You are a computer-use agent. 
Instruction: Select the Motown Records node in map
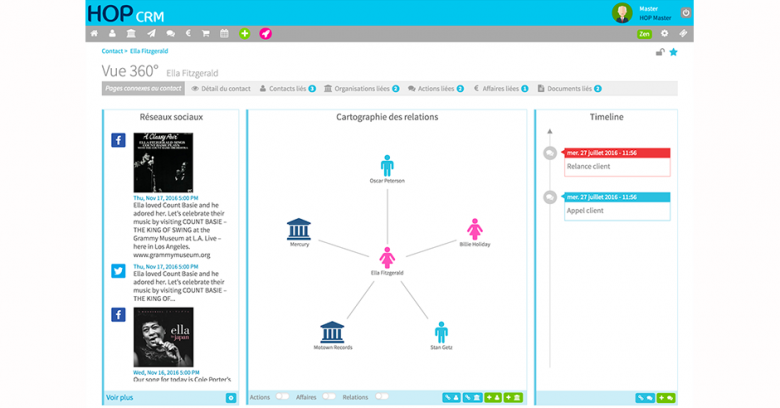point(333,335)
